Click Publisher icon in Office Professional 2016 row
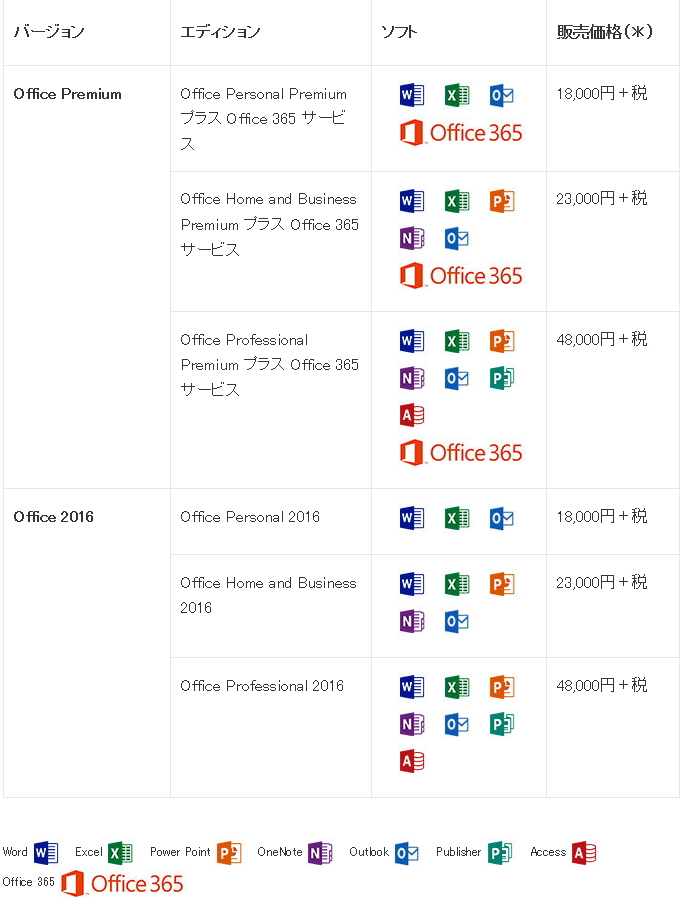This screenshot has height=900, width=686. point(502,724)
